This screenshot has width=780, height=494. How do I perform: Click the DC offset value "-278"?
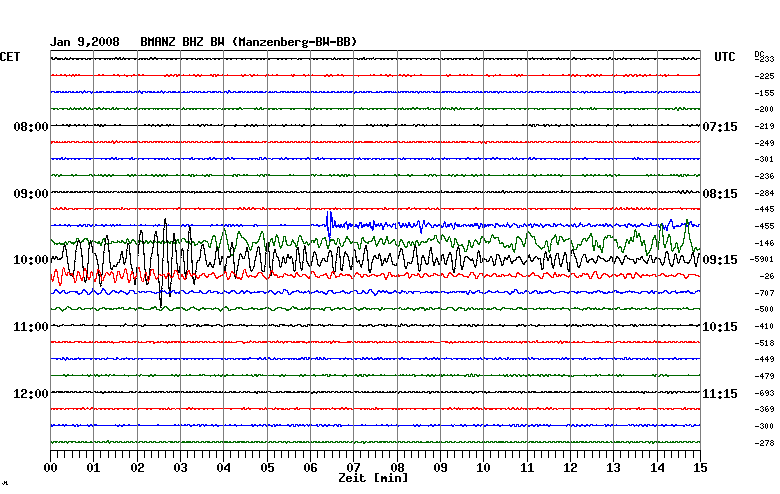click(765, 443)
